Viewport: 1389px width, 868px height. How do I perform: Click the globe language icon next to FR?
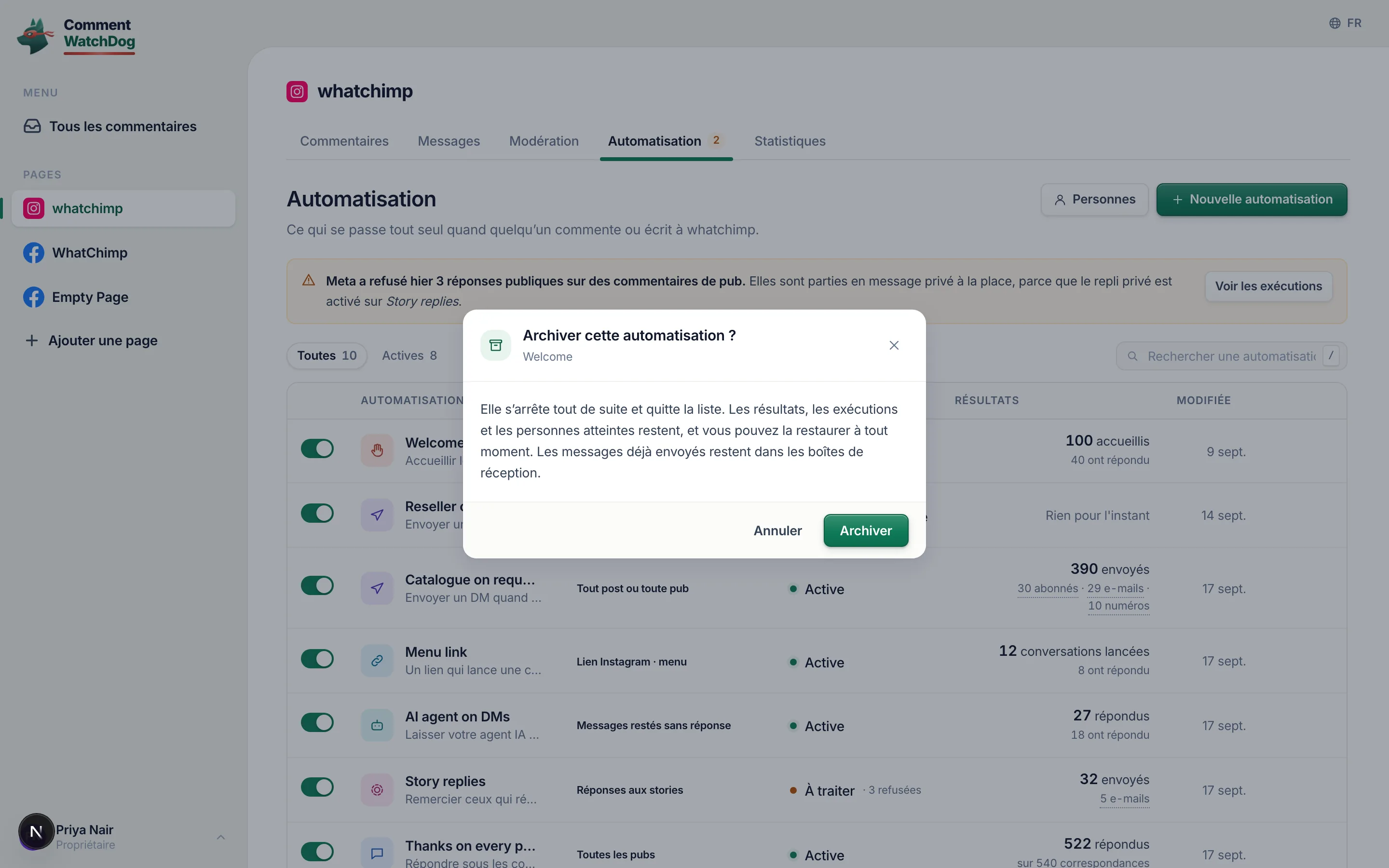point(1335,23)
